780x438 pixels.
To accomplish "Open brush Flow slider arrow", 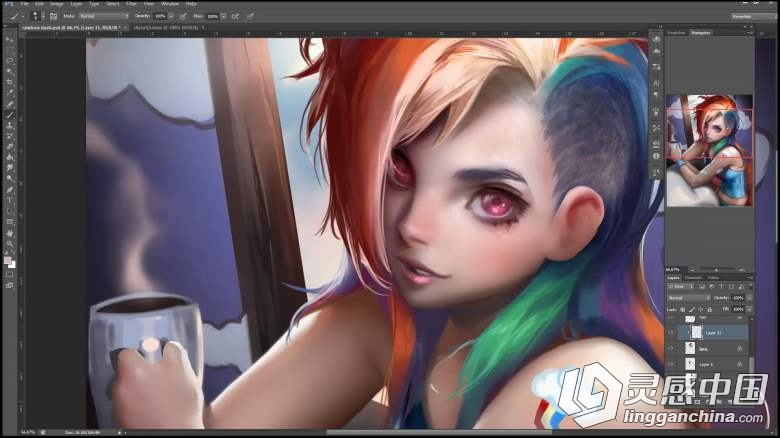I will pos(224,16).
